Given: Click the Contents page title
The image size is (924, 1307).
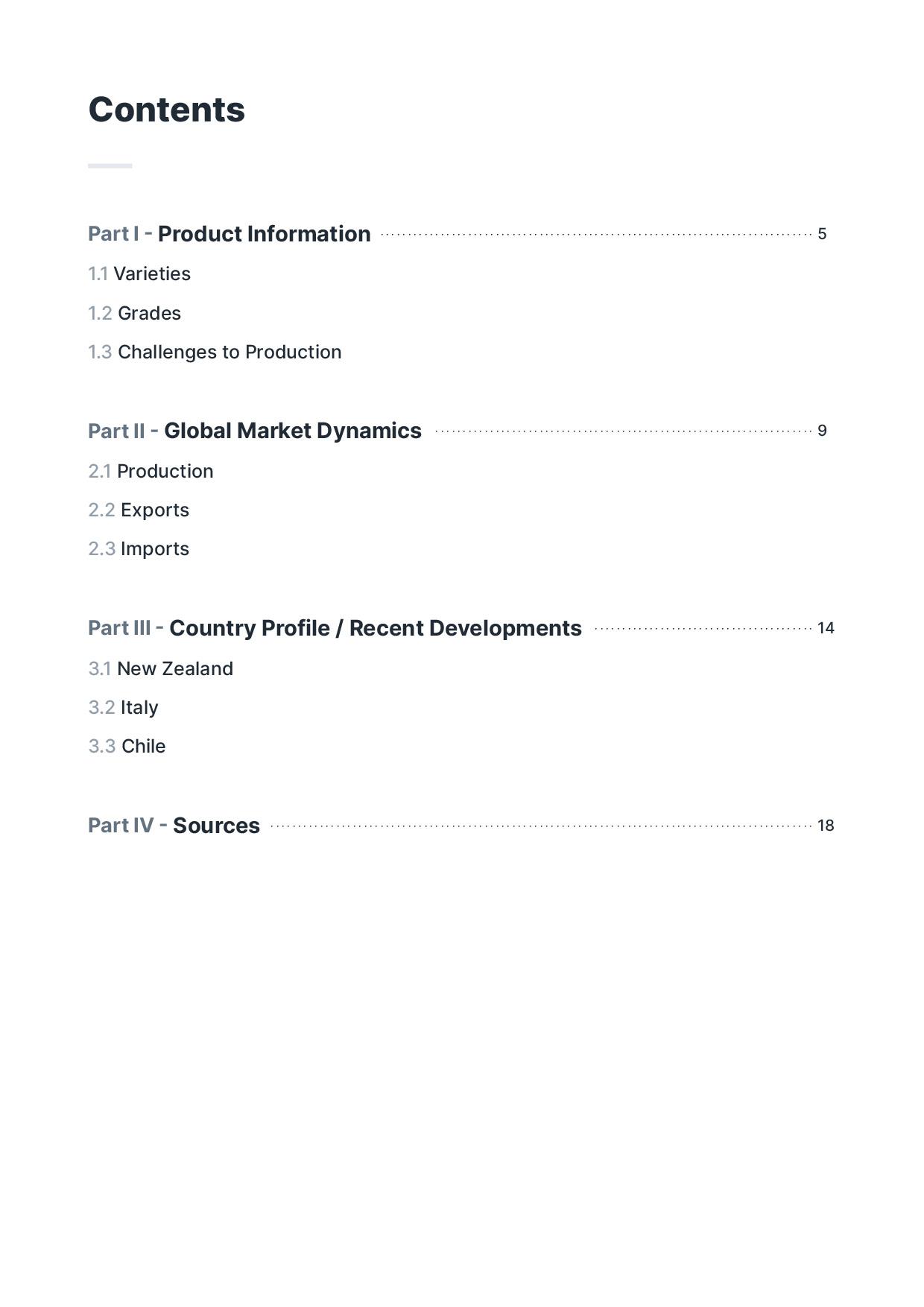Looking at the screenshot, I should [x=167, y=110].
